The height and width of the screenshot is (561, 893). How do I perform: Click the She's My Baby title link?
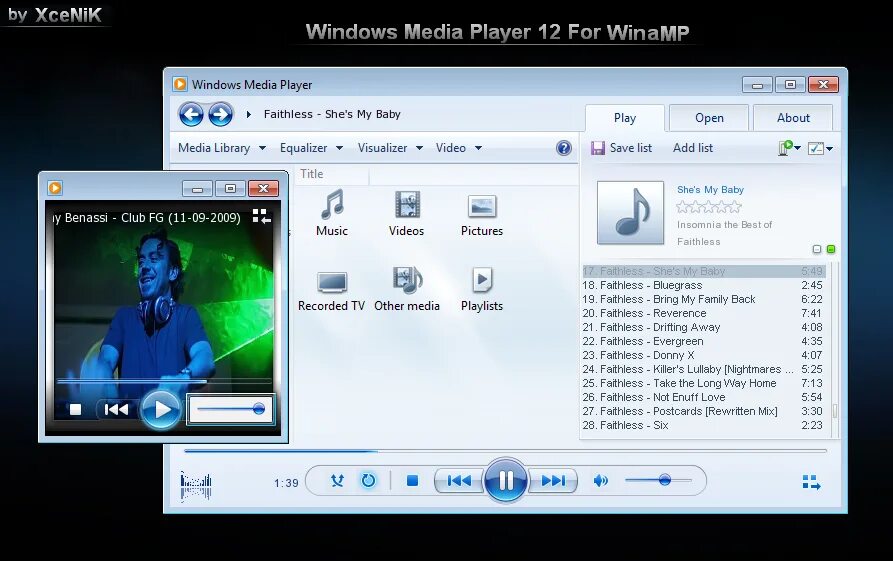pyautogui.click(x=710, y=190)
